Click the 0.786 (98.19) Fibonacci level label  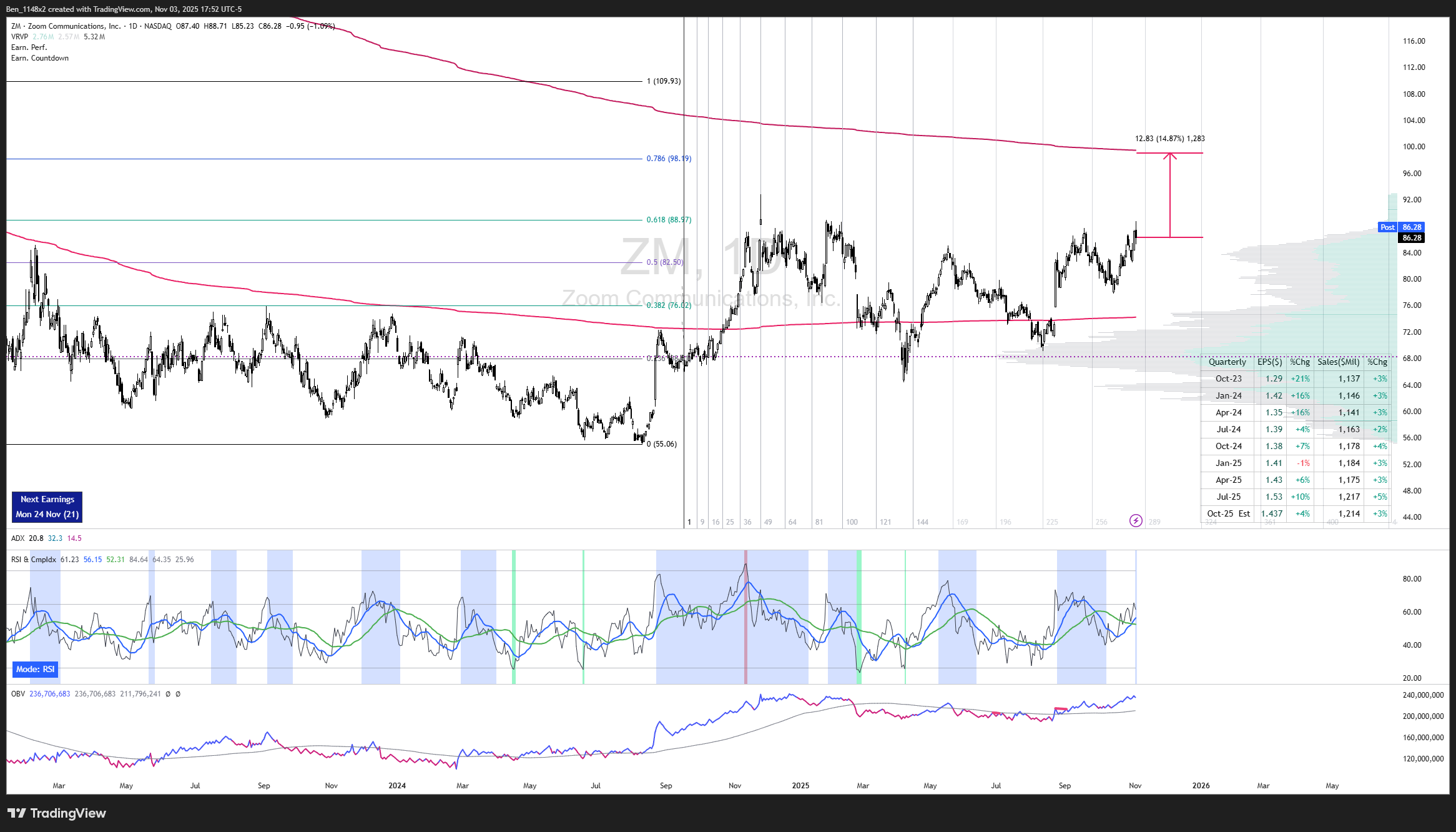tap(669, 159)
